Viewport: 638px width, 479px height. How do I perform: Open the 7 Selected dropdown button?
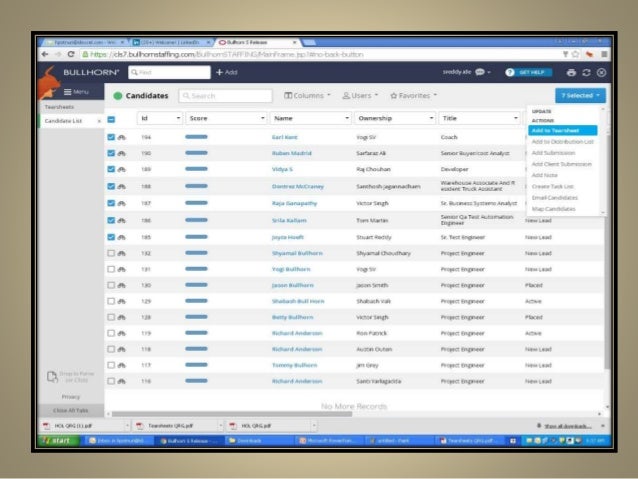(580, 96)
